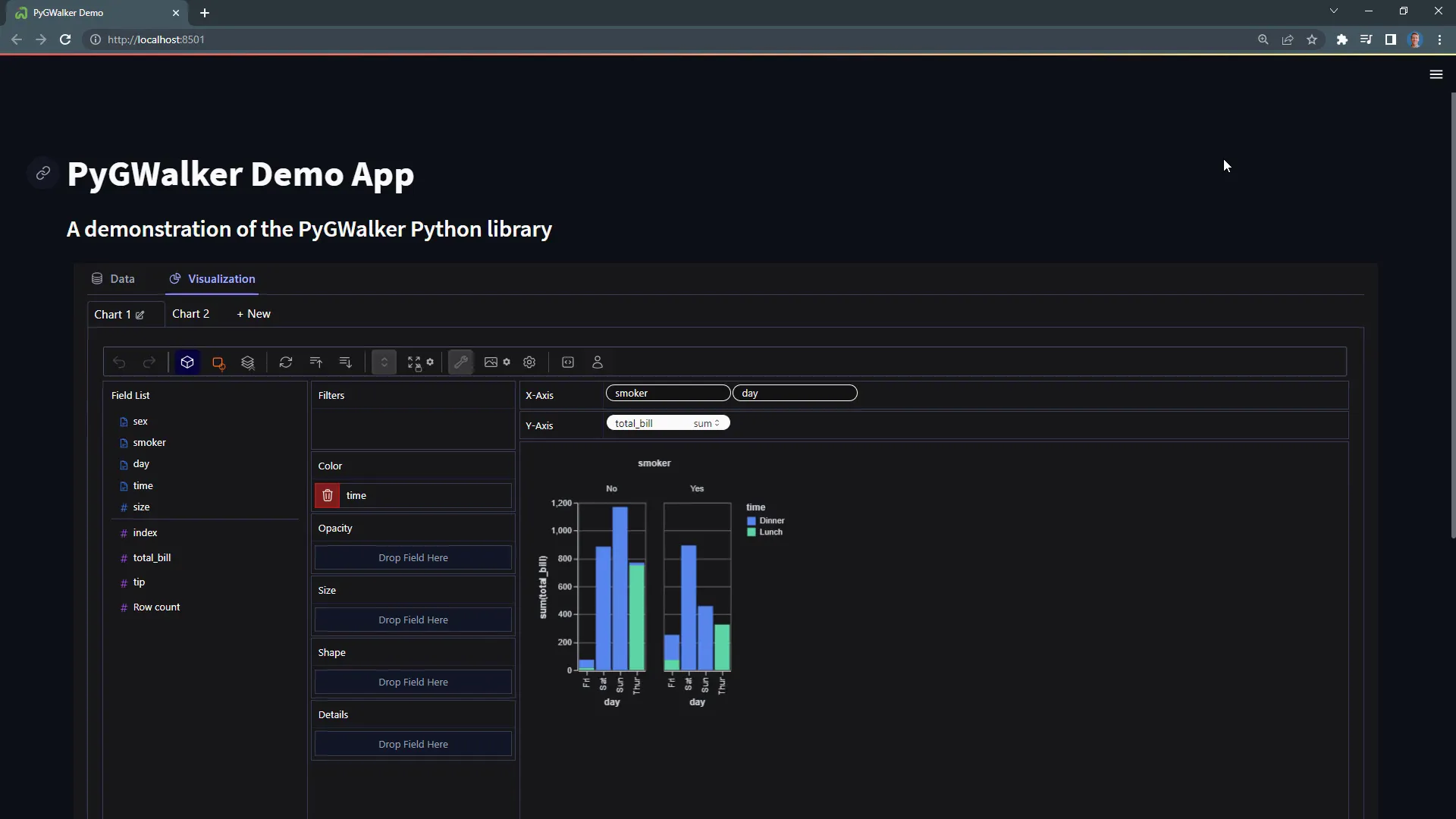Open the export image settings icon

tap(507, 362)
